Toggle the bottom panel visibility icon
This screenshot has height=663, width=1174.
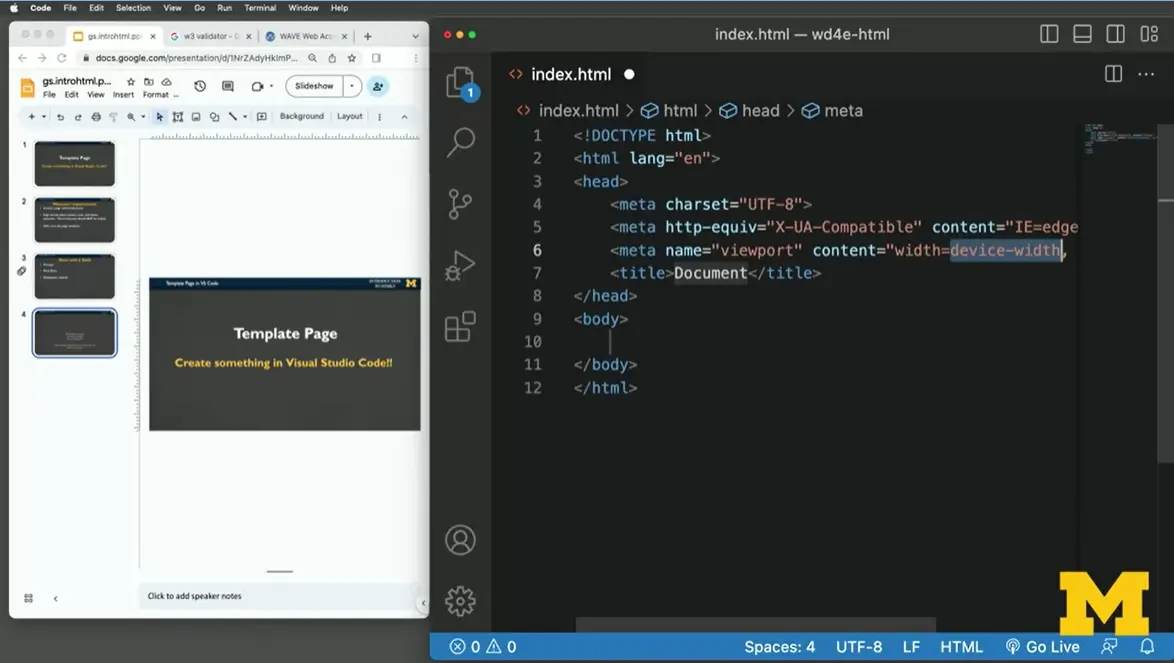coord(1082,33)
